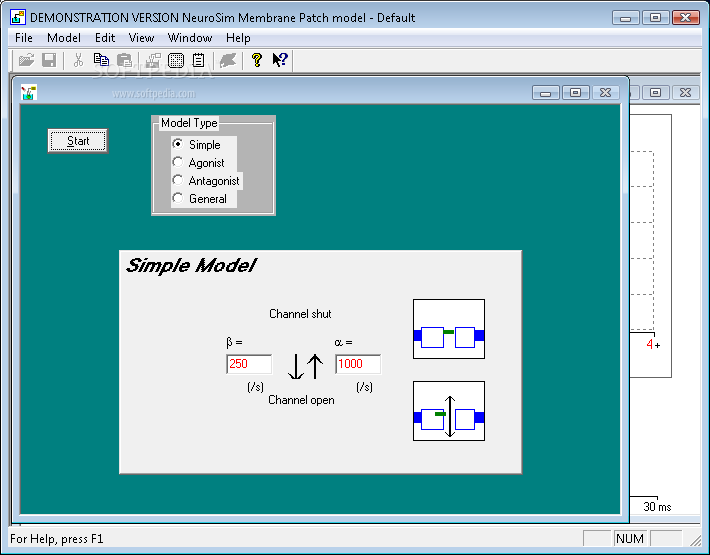
Task: Open help via yellow question mark icon
Action: pyautogui.click(x=257, y=60)
